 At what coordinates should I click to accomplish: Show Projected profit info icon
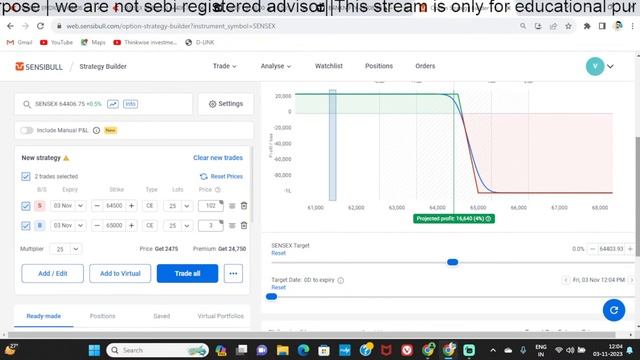coord(488,219)
